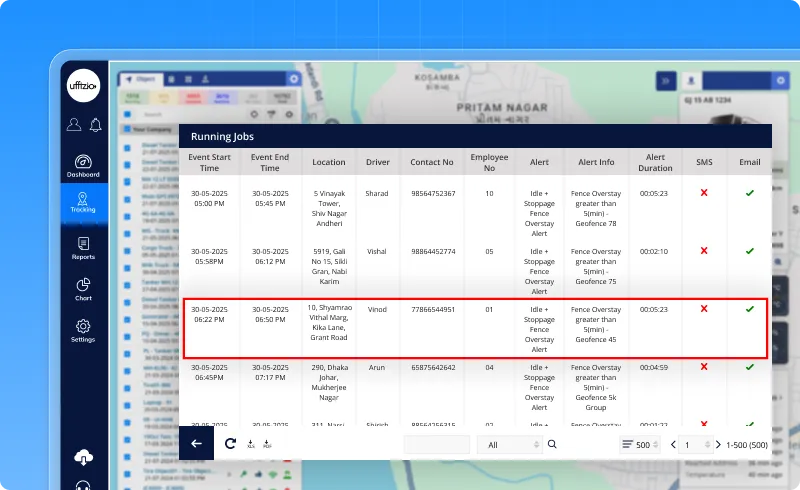Open the Reports section in sidebar

(x=83, y=248)
